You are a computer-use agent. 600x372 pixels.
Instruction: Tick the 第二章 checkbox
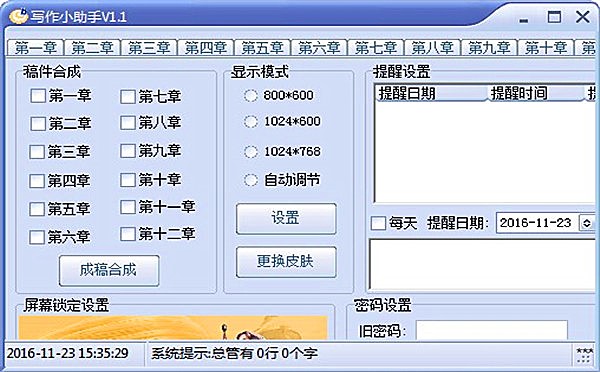coord(38,124)
